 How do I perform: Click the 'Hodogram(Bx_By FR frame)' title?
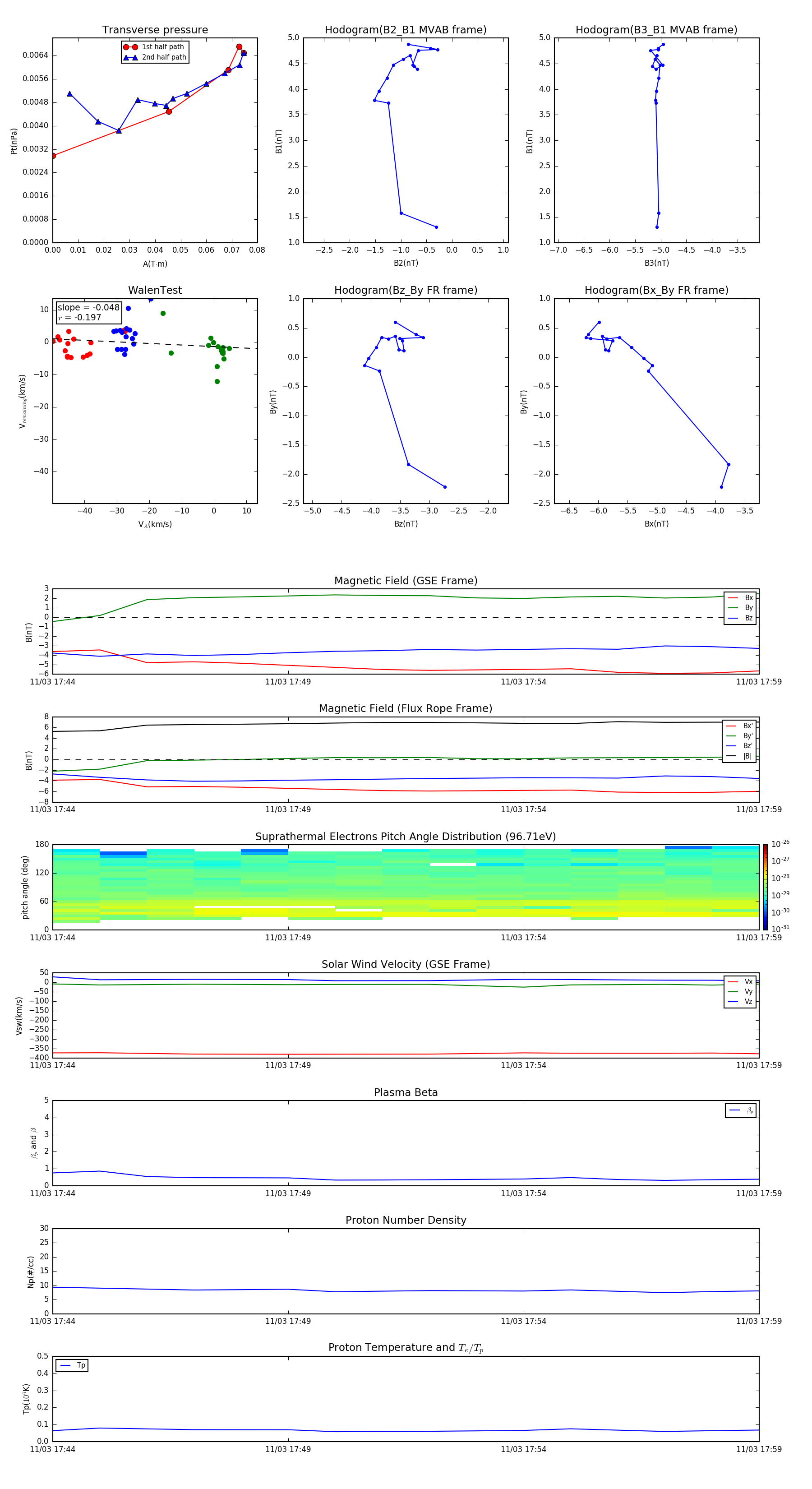(656, 290)
